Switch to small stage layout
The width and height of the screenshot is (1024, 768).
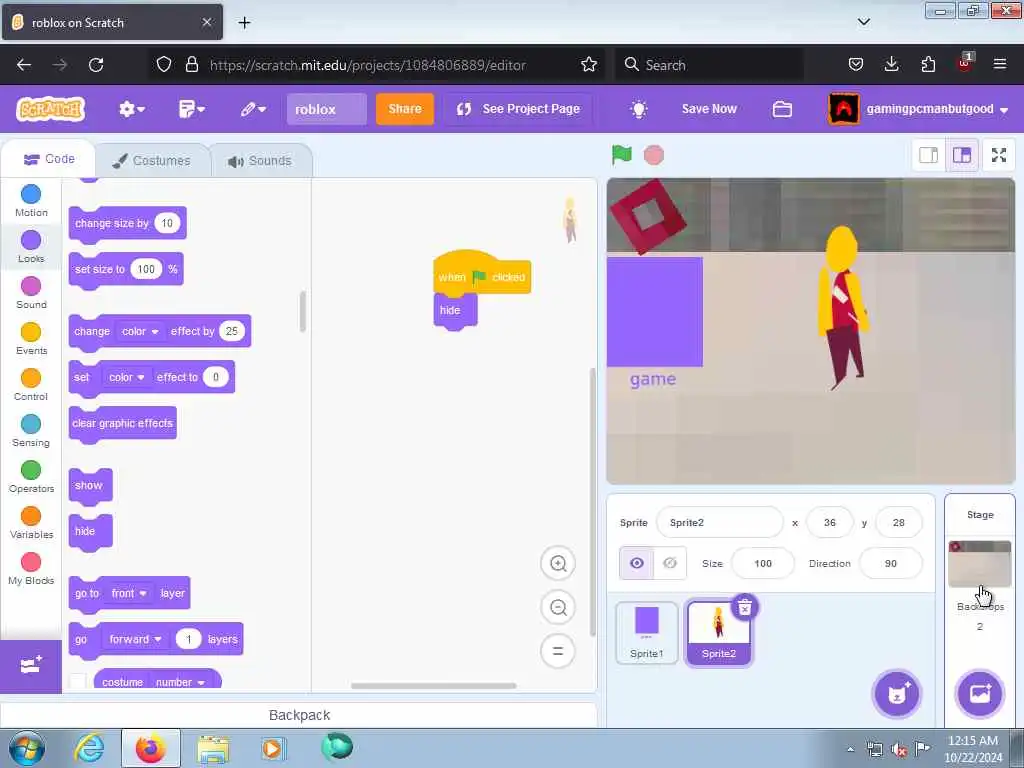point(929,155)
